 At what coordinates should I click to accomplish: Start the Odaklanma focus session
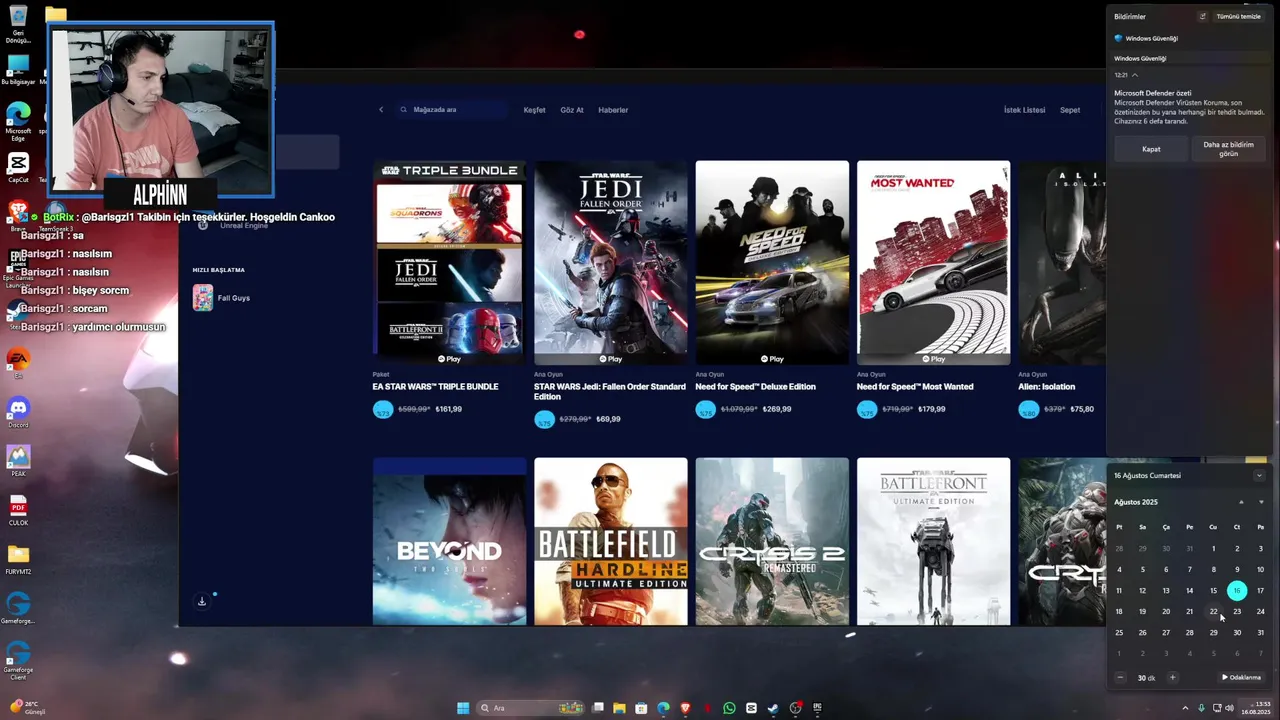point(1241,677)
